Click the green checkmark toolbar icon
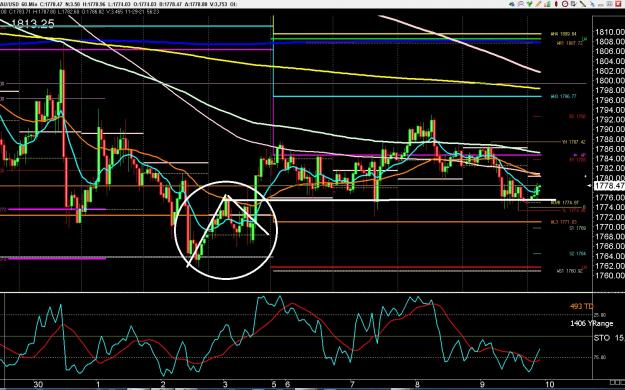 (x=530, y=4)
